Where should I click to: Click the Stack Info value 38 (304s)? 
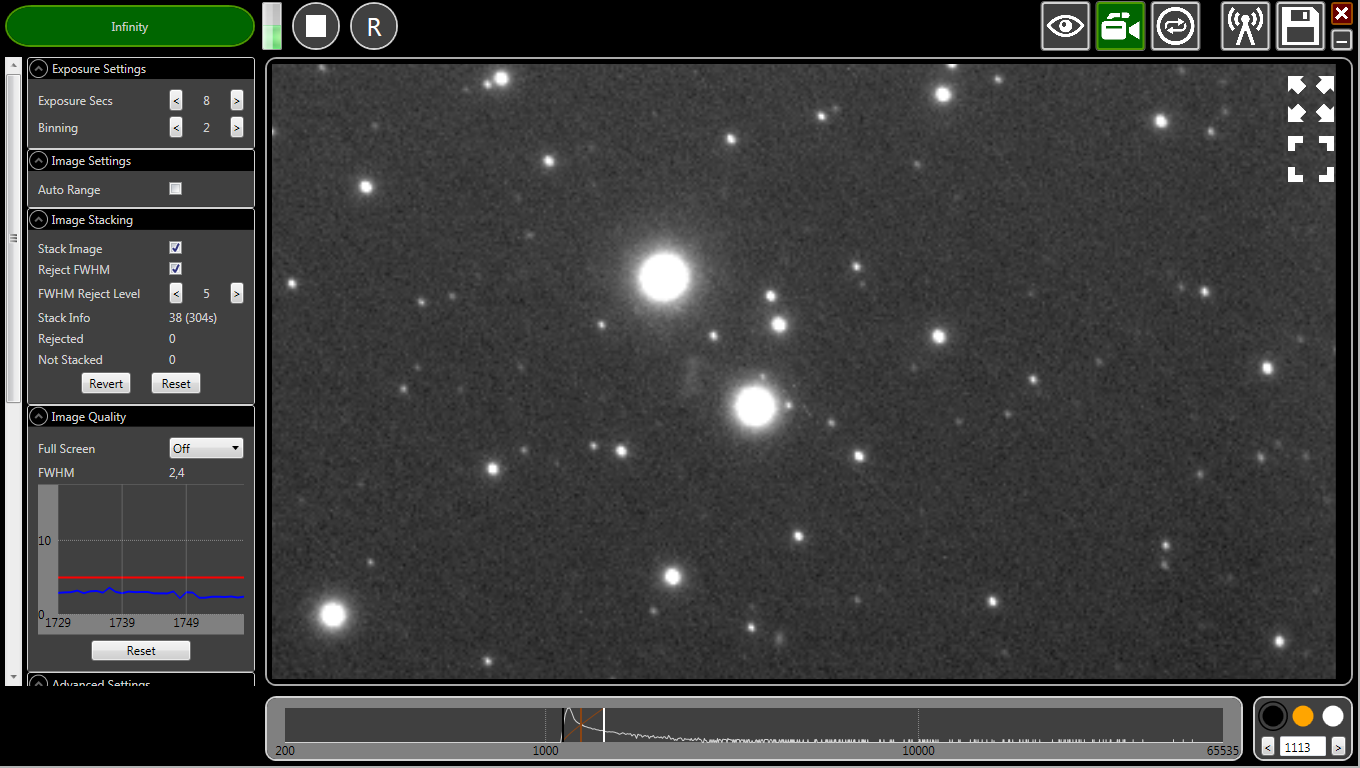pos(193,318)
